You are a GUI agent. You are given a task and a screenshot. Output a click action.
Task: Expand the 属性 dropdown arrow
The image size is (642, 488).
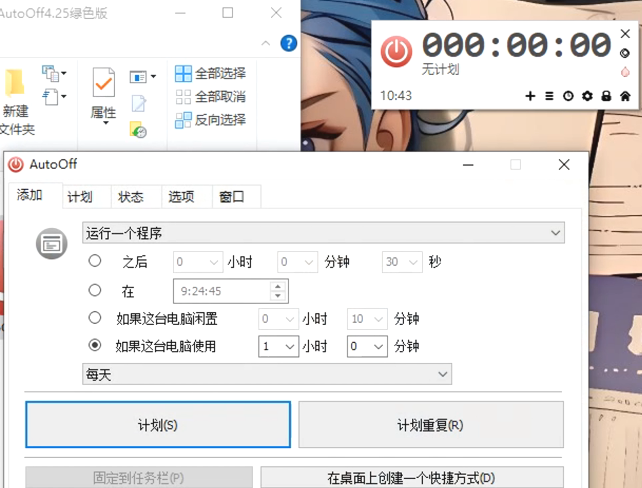tap(105, 123)
